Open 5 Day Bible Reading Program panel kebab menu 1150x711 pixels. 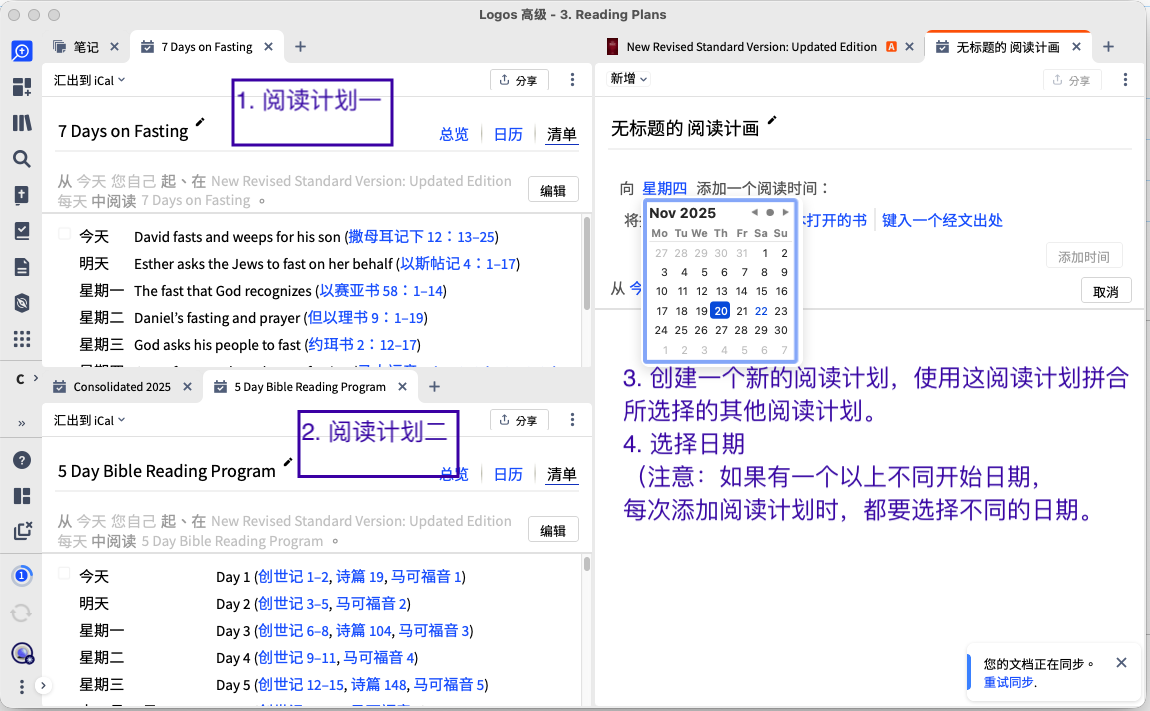tap(572, 420)
